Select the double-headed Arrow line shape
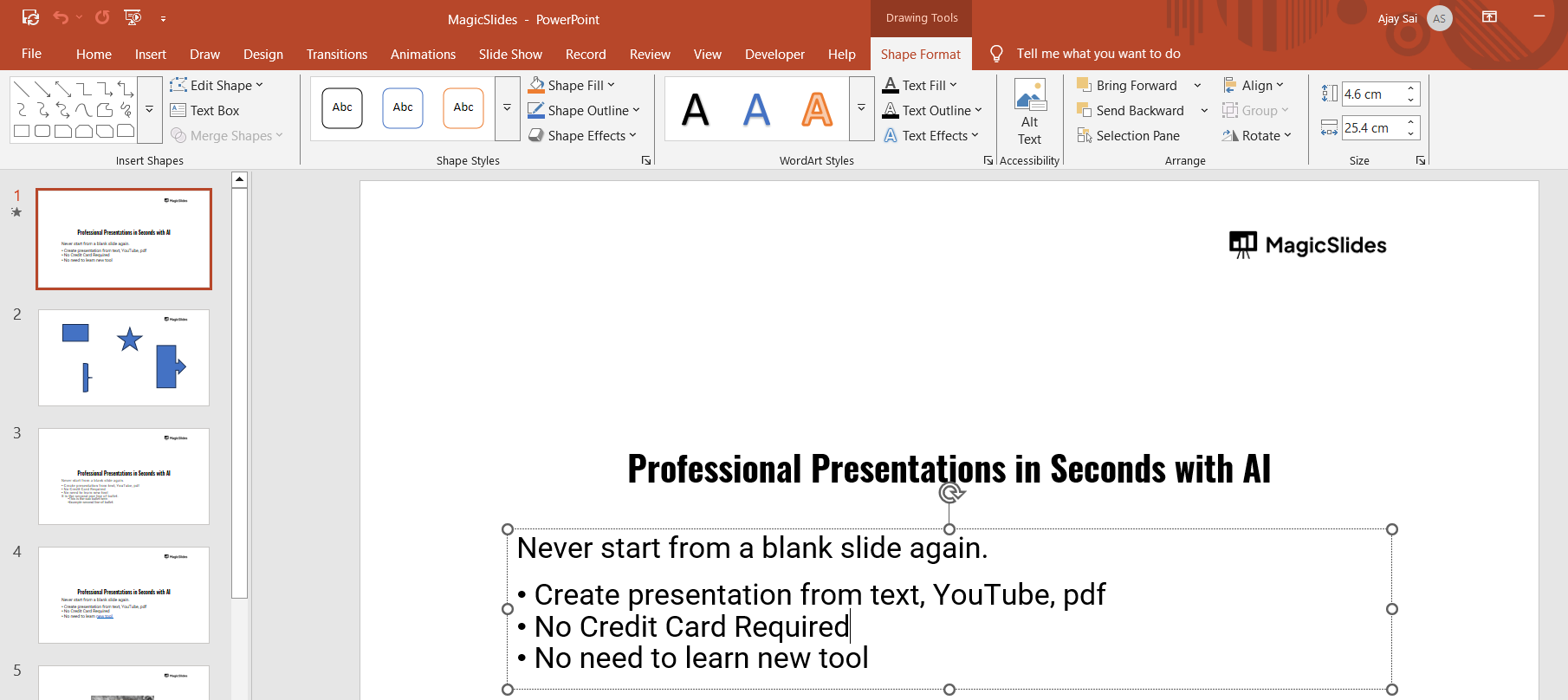 pyautogui.click(x=63, y=89)
